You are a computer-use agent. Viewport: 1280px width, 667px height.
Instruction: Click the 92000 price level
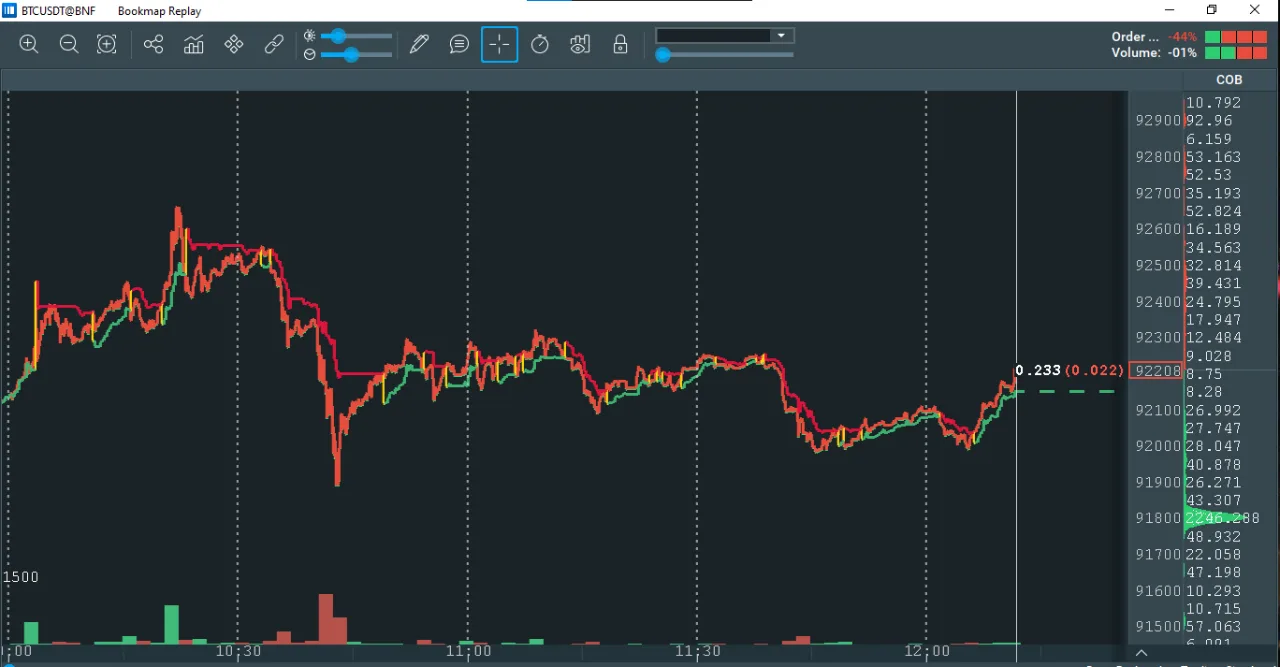pos(1158,446)
